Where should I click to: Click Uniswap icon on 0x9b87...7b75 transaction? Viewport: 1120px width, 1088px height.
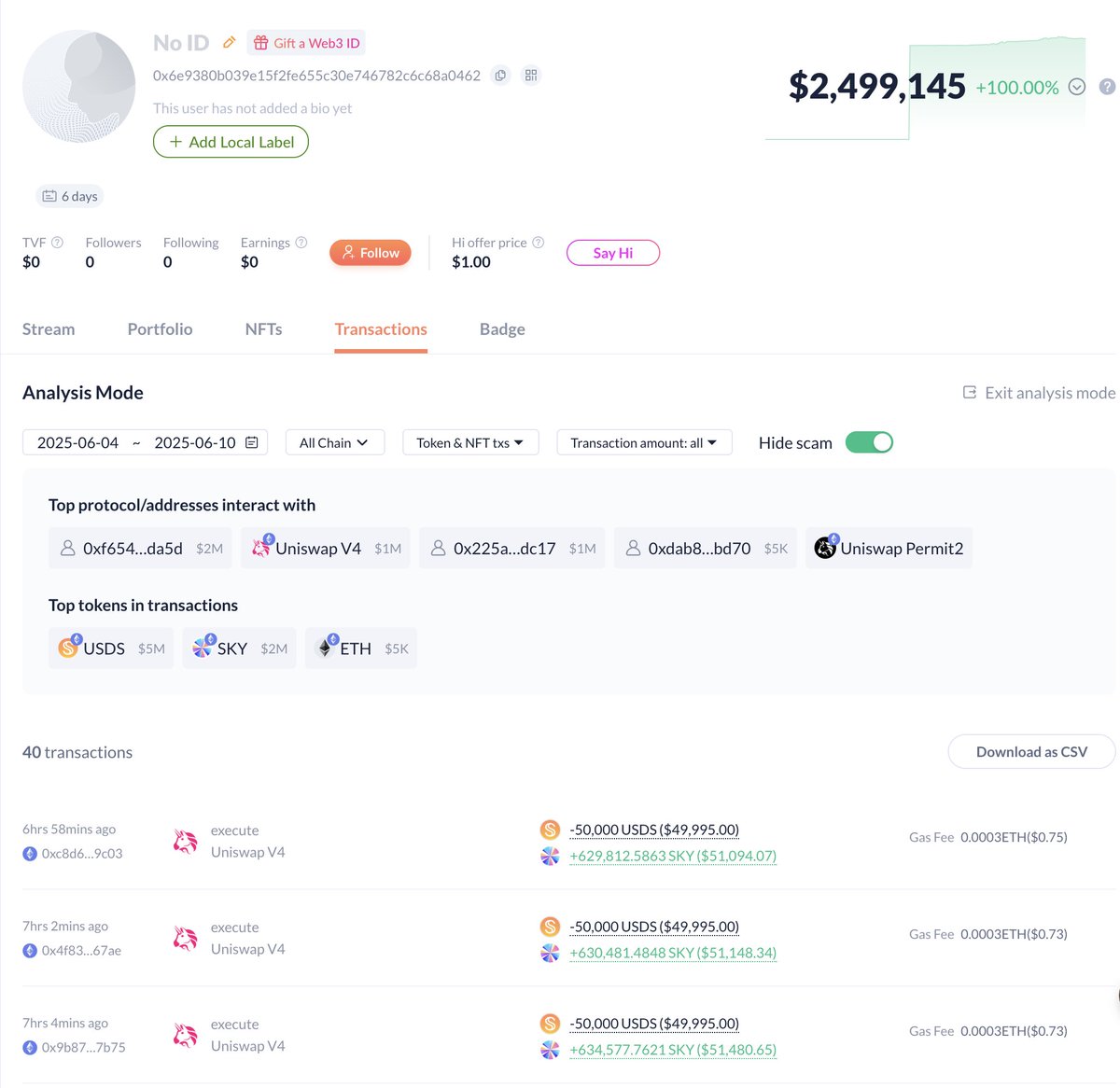pos(185,1036)
